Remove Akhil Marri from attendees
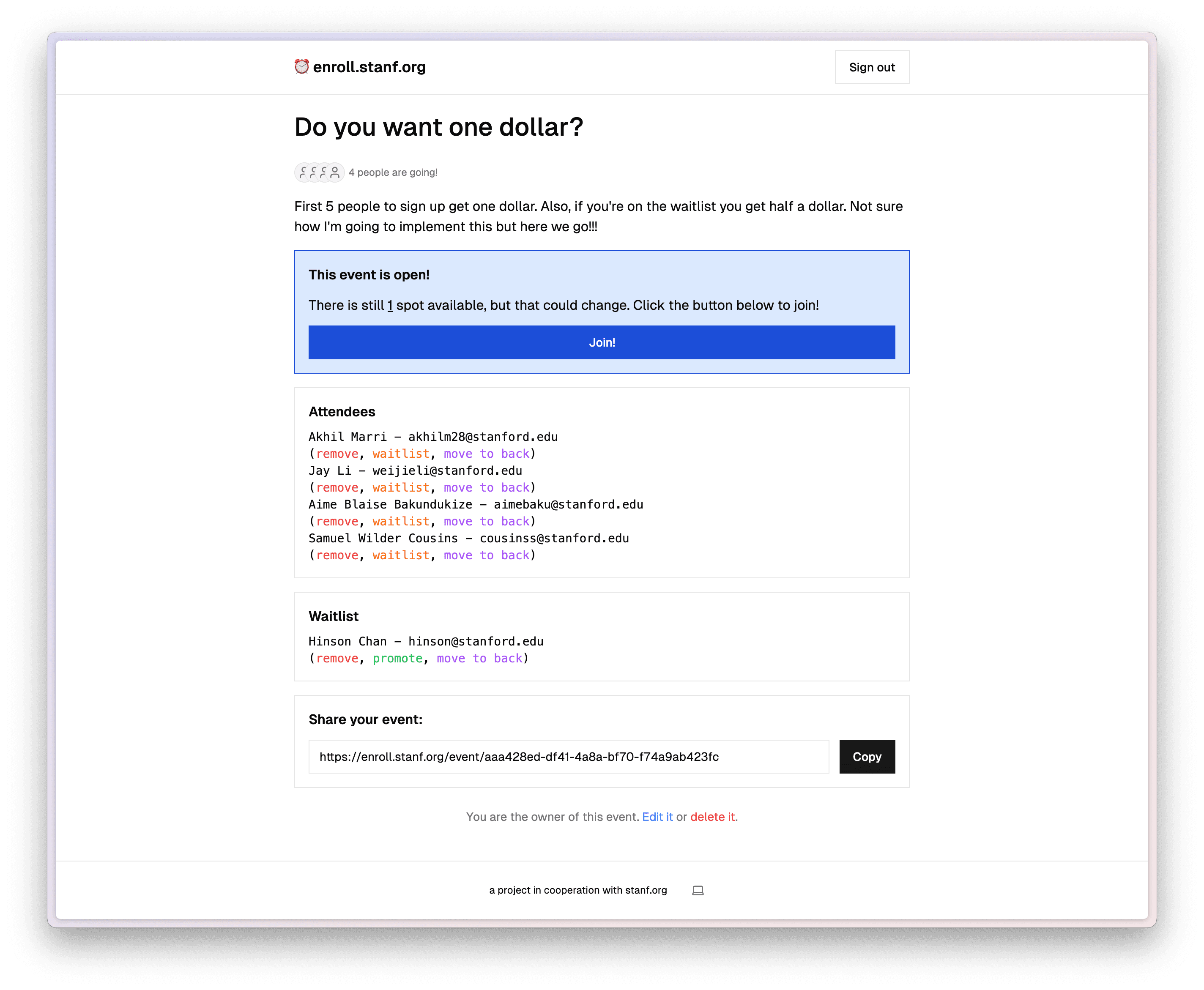Viewport: 1204px width, 990px height. 337,454
